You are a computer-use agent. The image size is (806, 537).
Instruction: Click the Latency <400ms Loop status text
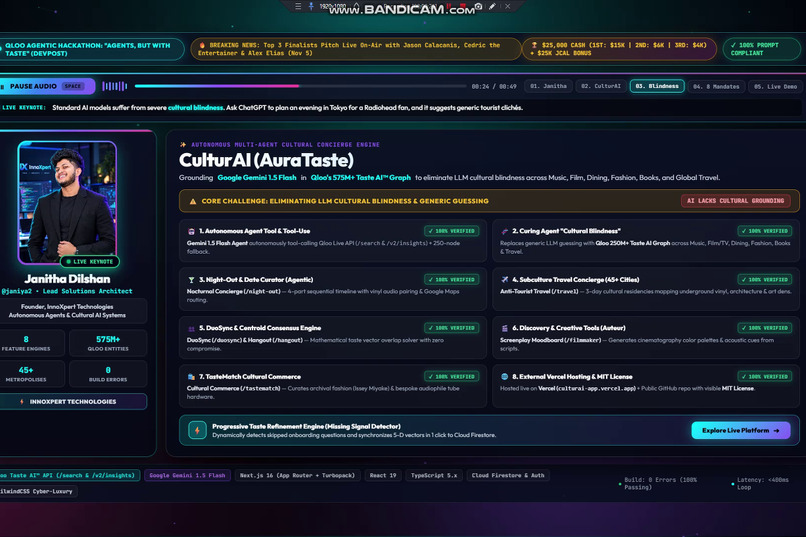[763, 484]
